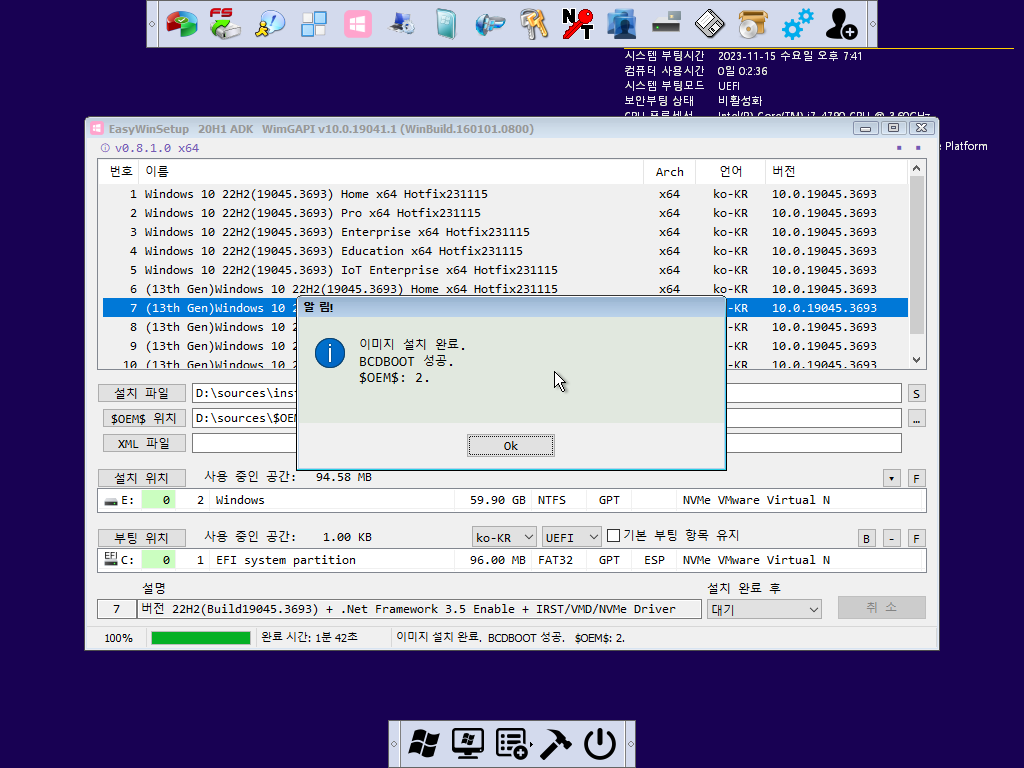Launch the bunch-of-keys password tool icon

[x=534, y=24]
